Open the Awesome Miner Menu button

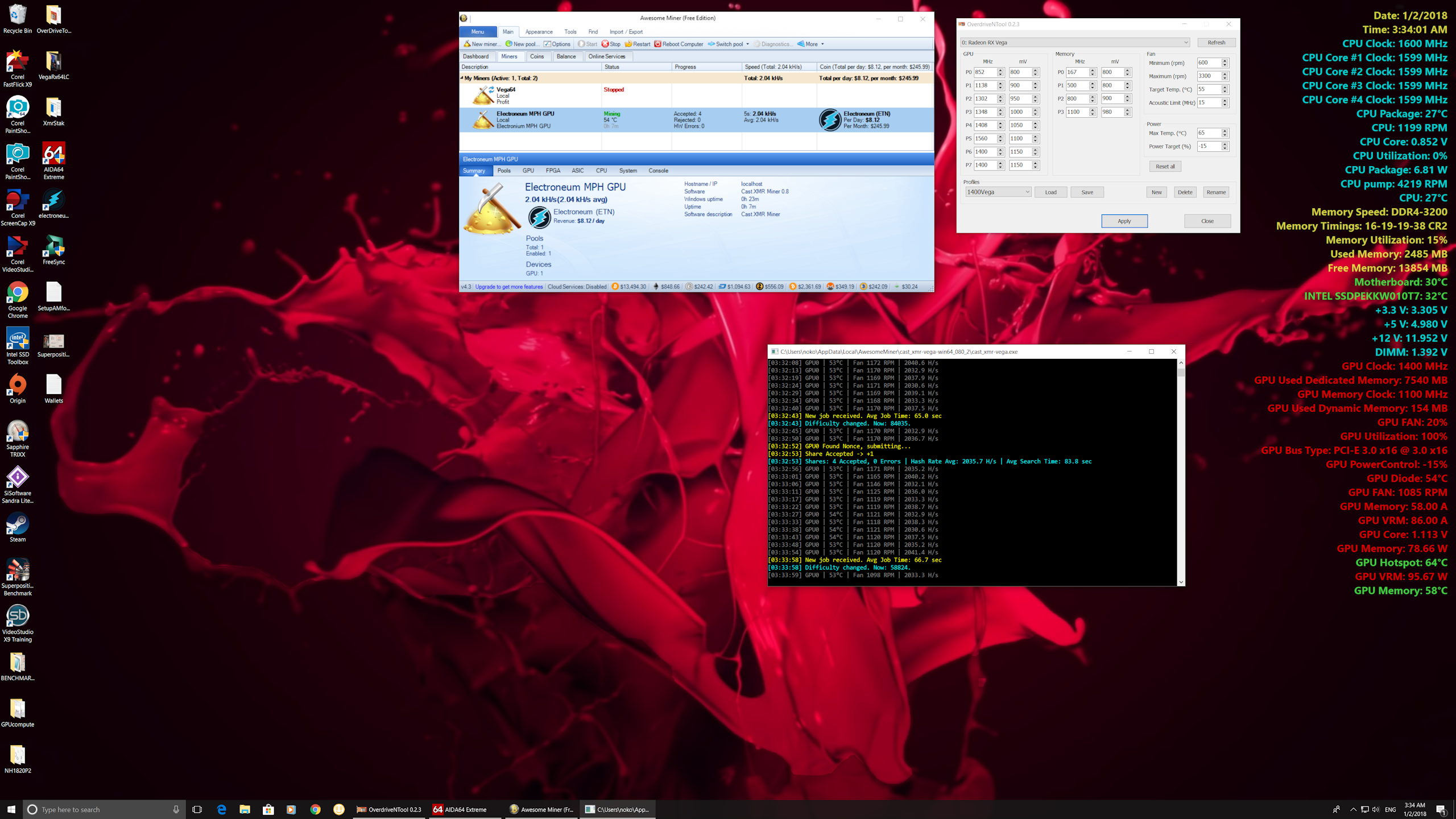[478, 32]
